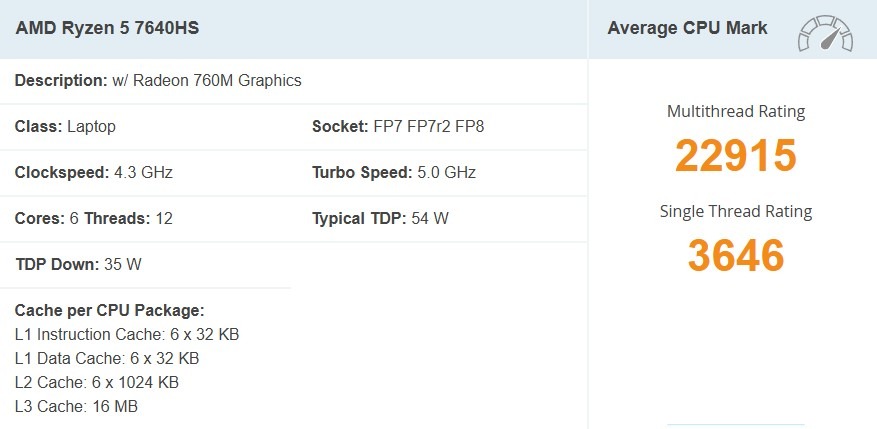Click the Clockspeed 4.3 GHz entry
The height and width of the screenshot is (429, 877).
[94, 172]
